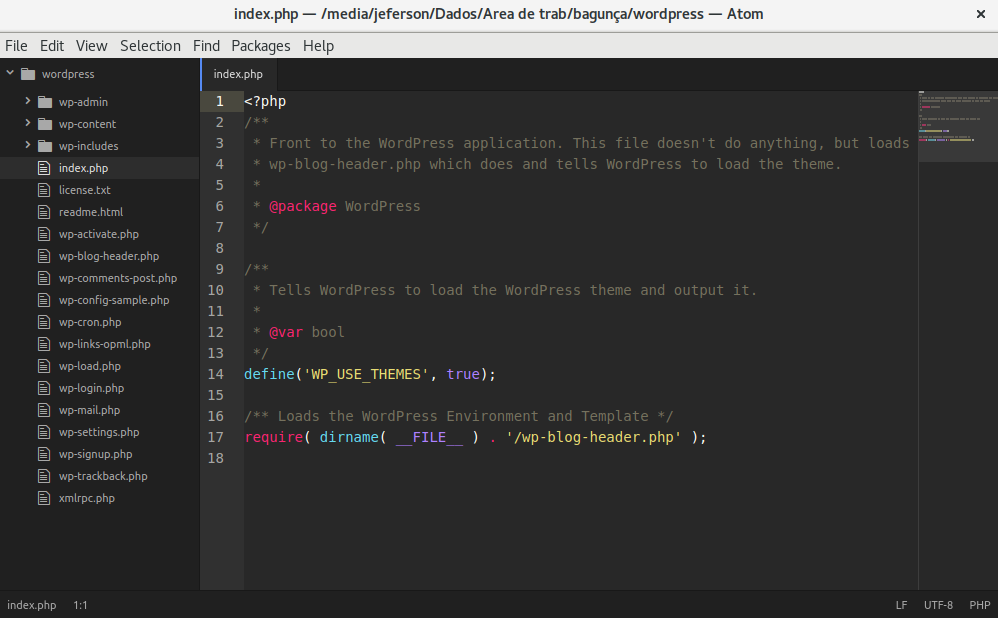Click the wordpress root folder icon
Image resolution: width=998 pixels, height=618 pixels.
pos(30,73)
